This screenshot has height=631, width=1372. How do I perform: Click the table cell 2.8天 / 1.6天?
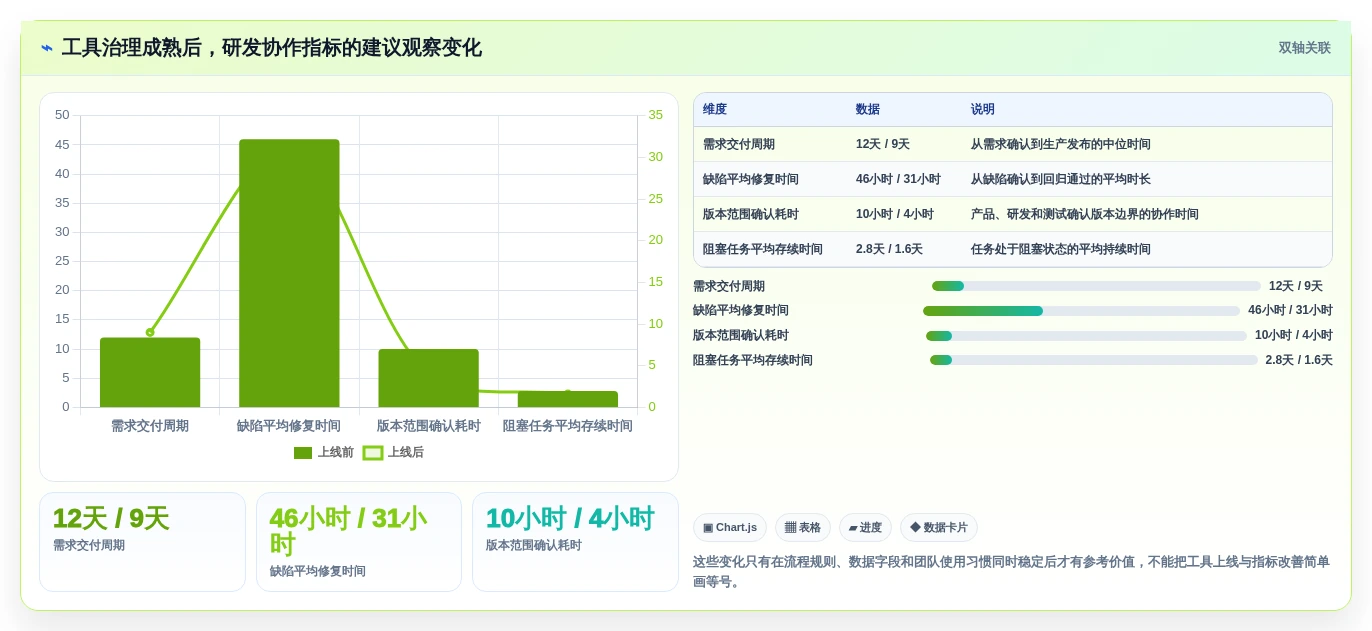(889, 249)
